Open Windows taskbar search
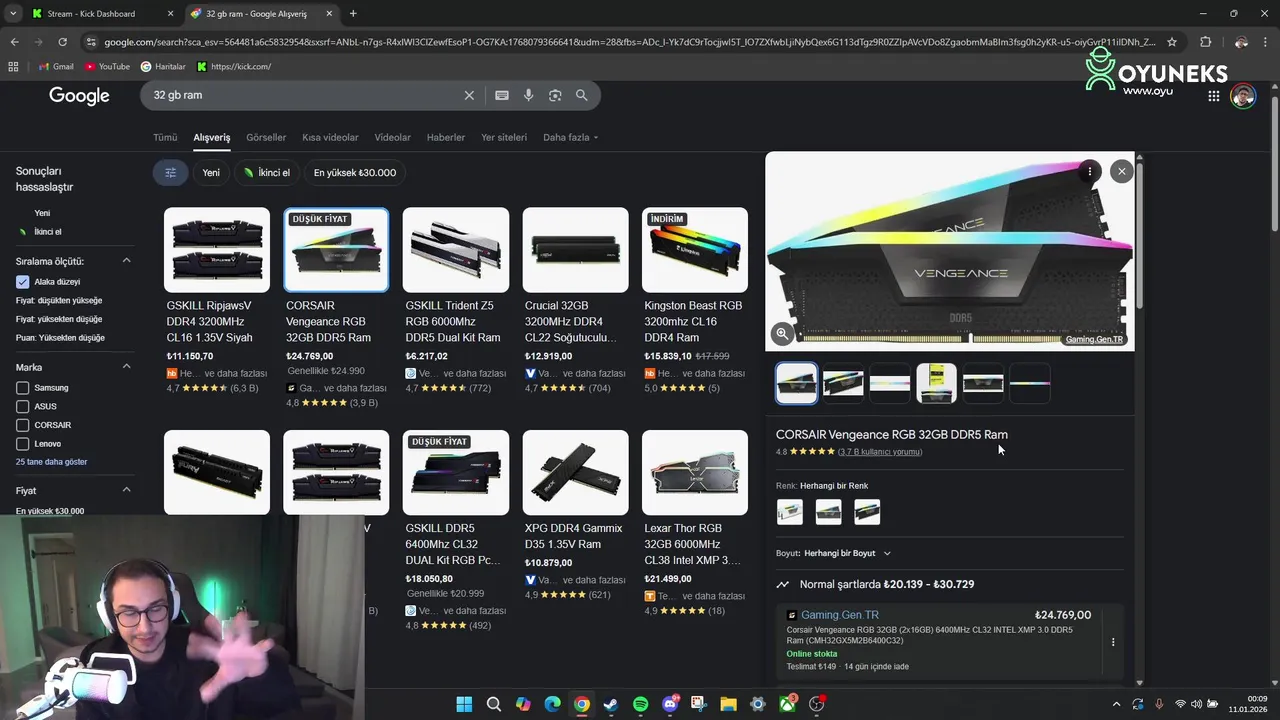This screenshot has width=1280, height=720. pyautogui.click(x=494, y=704)
